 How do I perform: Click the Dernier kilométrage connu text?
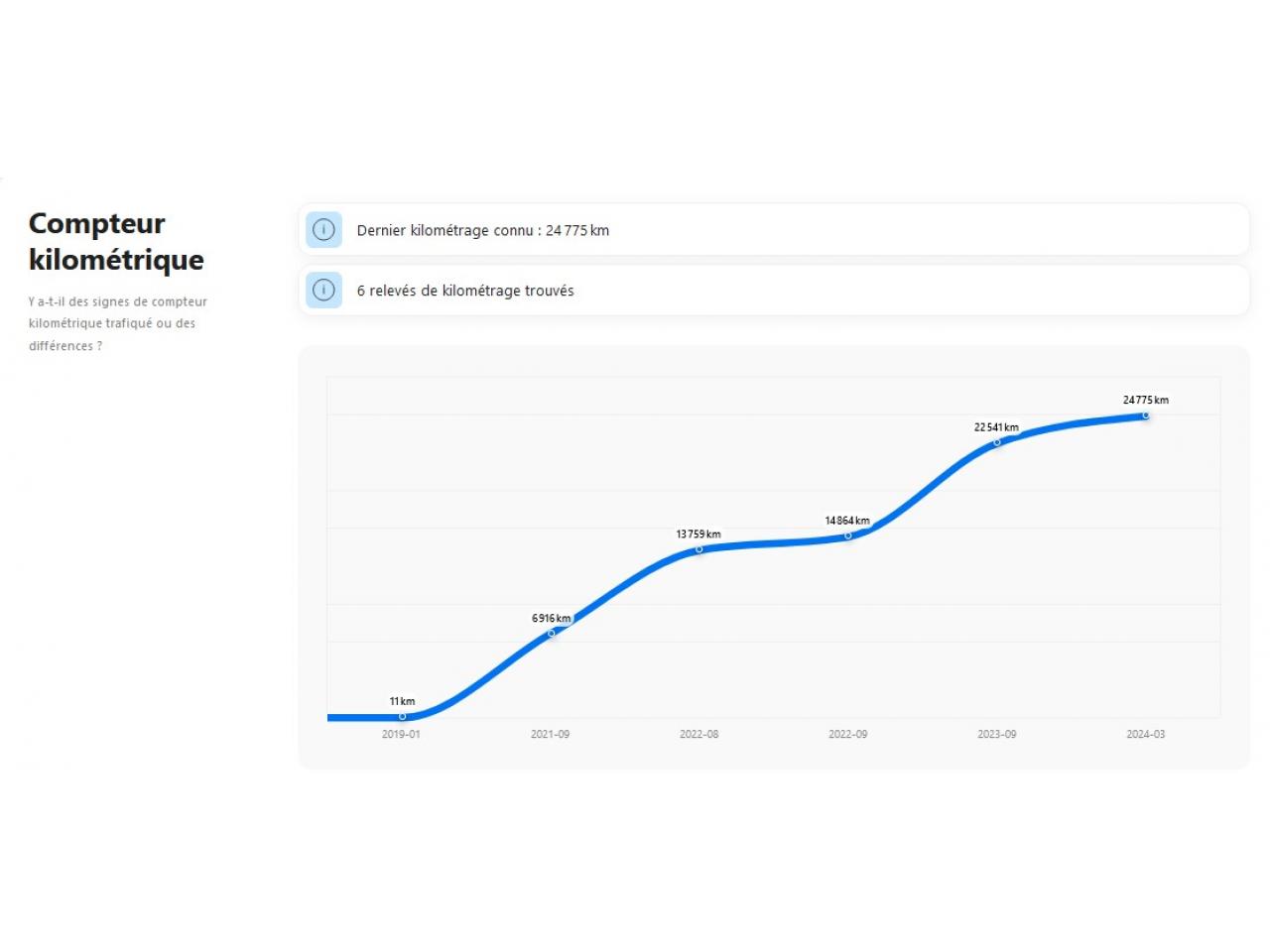tap(482, 230)
